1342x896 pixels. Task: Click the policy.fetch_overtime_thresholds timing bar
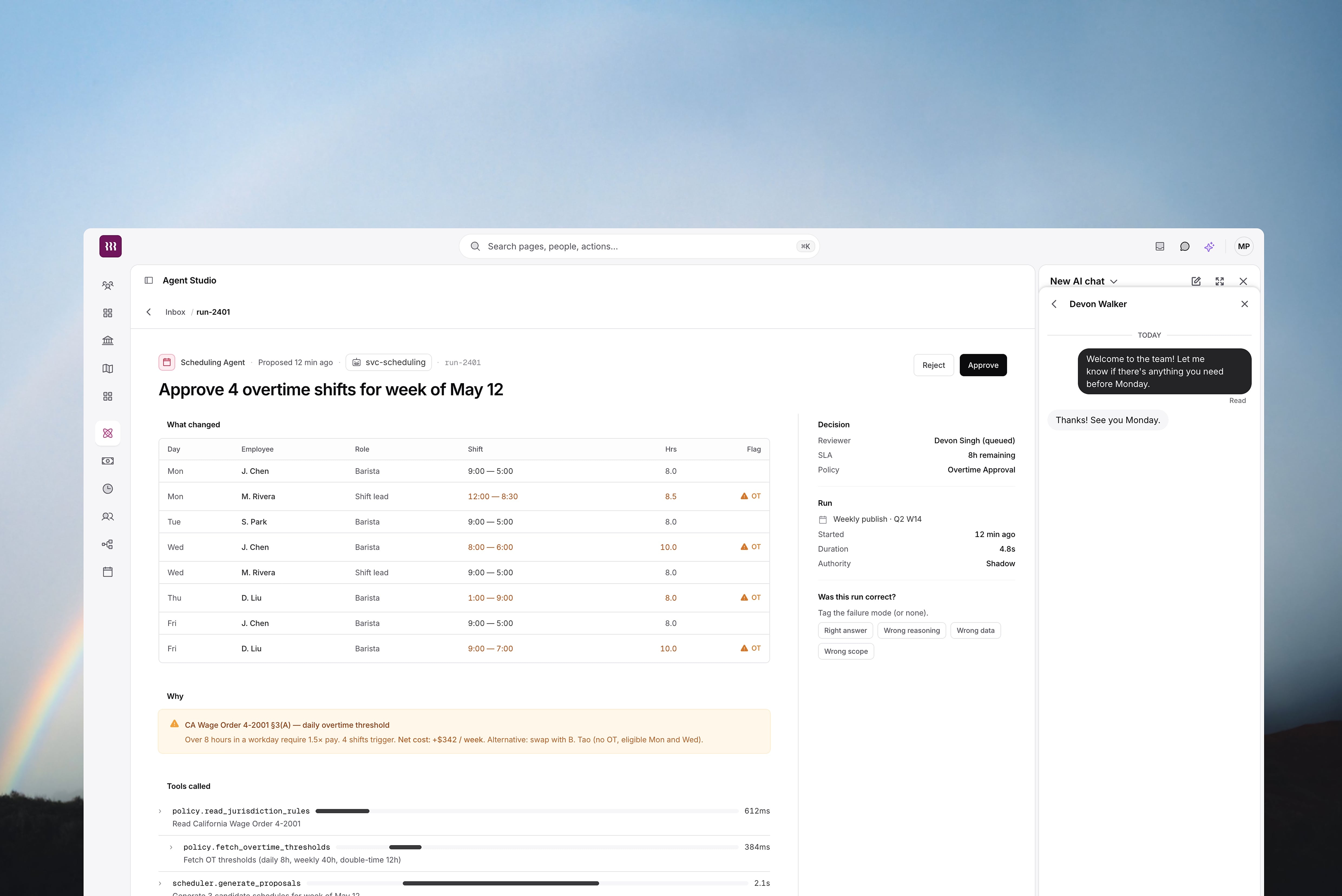(x=537, y=847)
